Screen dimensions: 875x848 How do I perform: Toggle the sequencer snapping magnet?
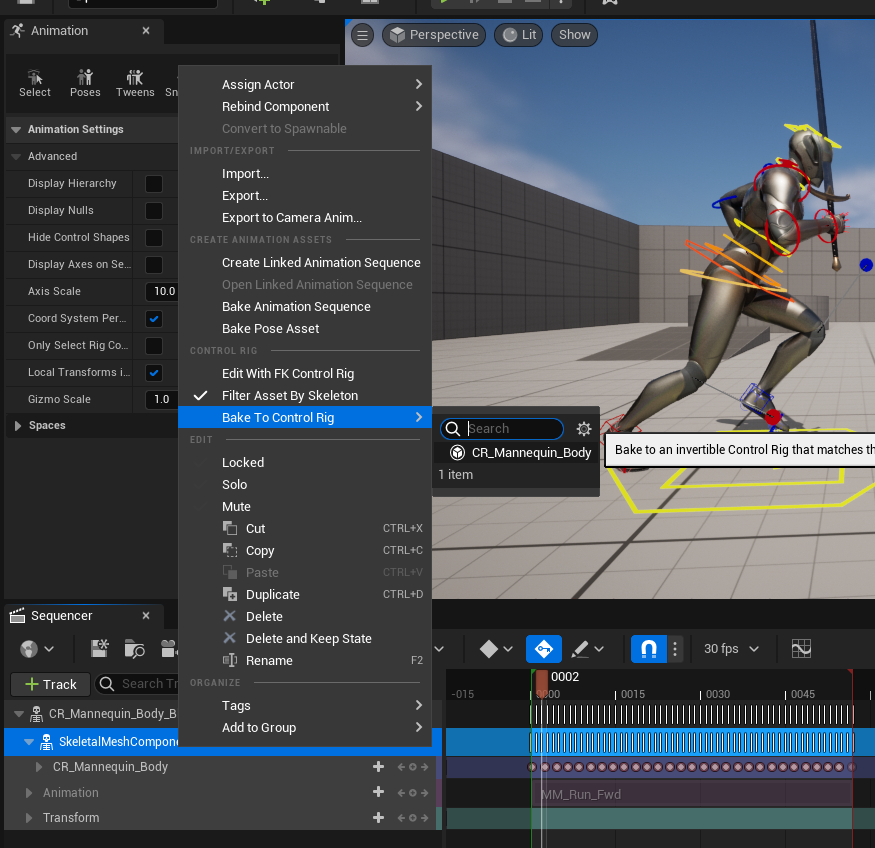(x=648, y=649)
